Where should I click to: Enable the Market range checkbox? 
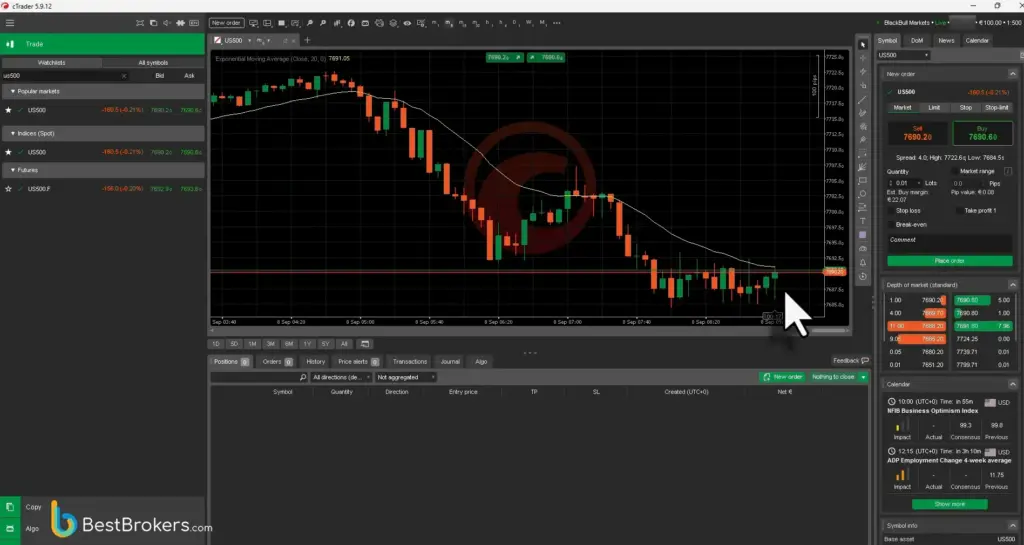click(x=954, y=171)
